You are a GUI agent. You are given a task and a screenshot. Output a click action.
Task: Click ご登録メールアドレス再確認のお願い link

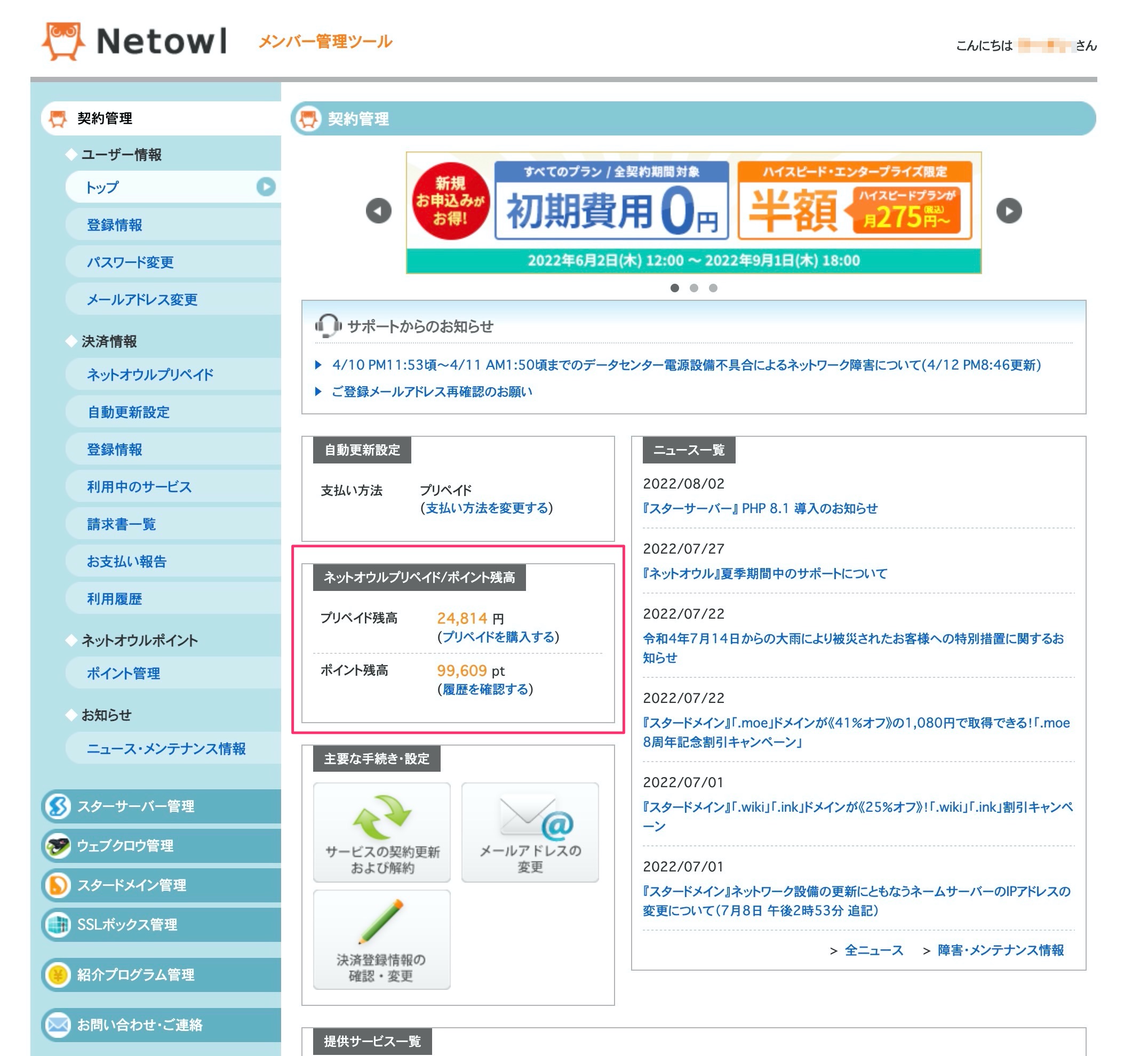click(x=432, y=392)
